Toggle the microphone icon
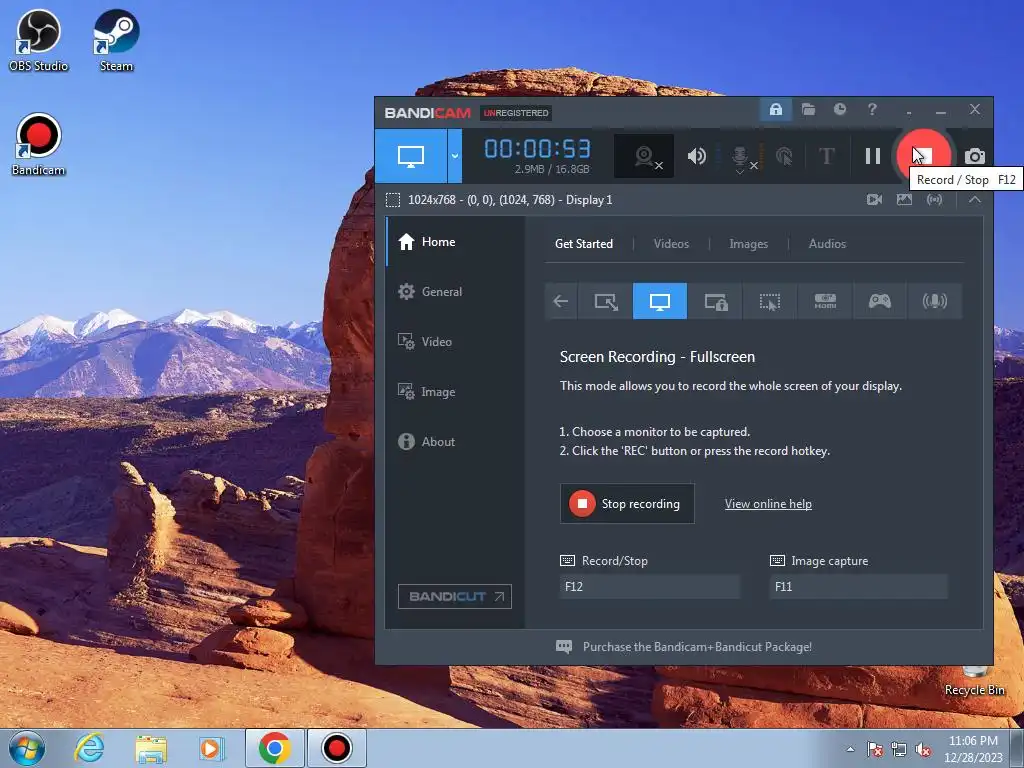This screenshot has height=768, width=1024. click(x=741, y=158)
